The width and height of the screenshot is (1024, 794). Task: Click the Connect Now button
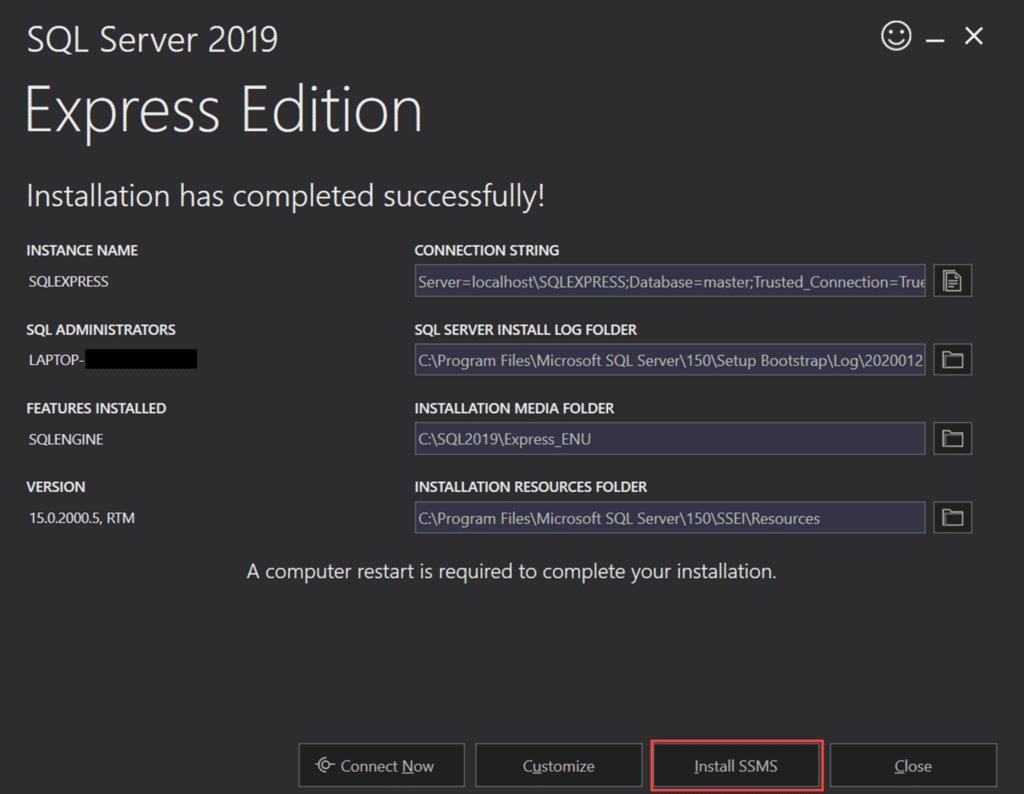click(x=381, y=765)
